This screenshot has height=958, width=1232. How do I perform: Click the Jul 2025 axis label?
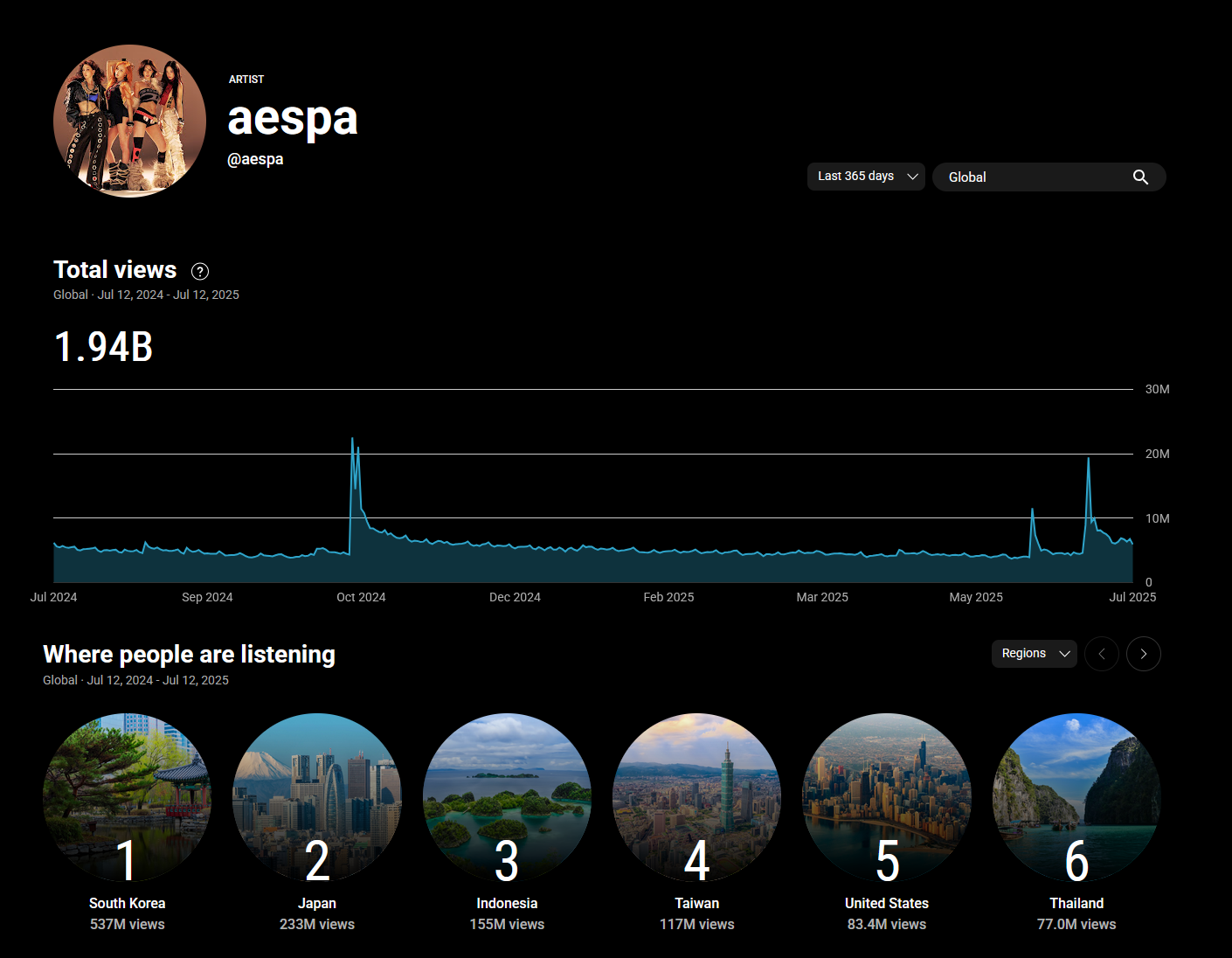(x=1132, y=597)
